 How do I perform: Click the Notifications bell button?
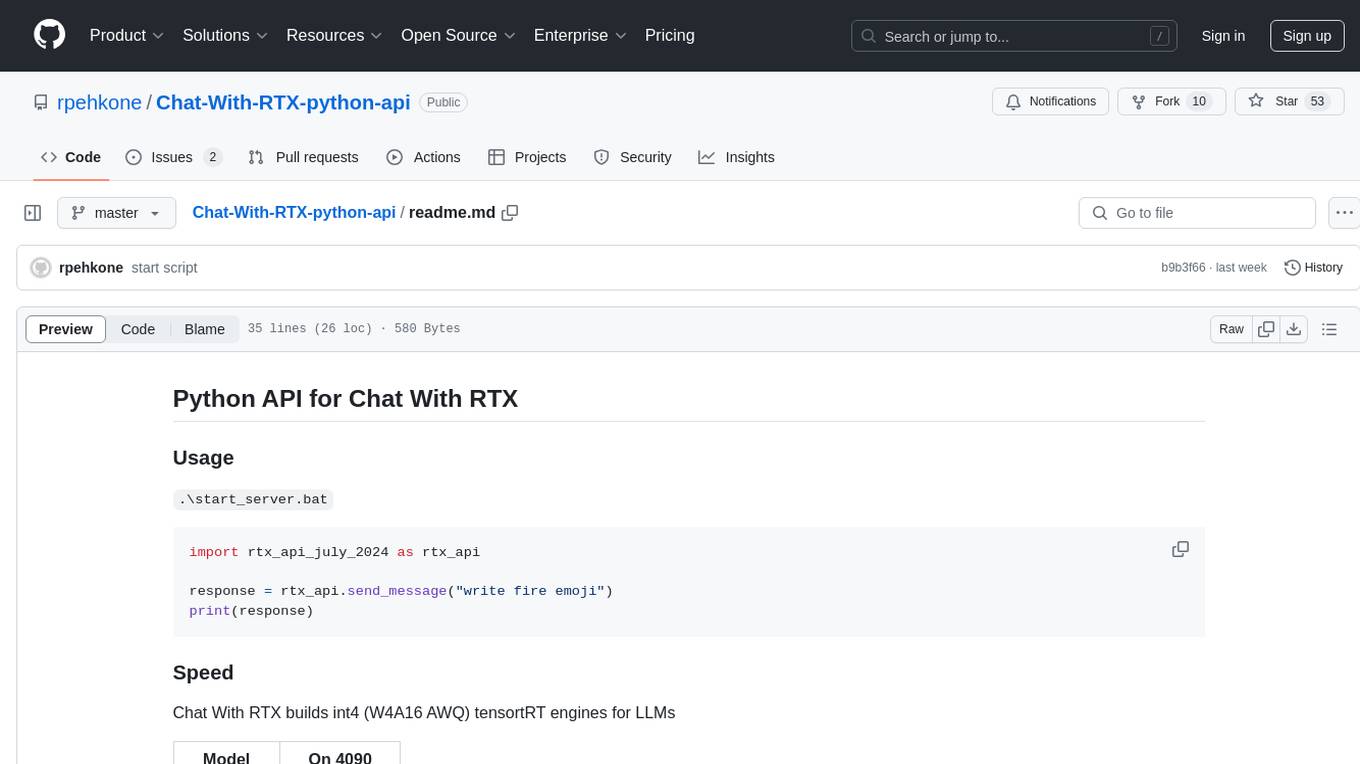[1050, 101]
